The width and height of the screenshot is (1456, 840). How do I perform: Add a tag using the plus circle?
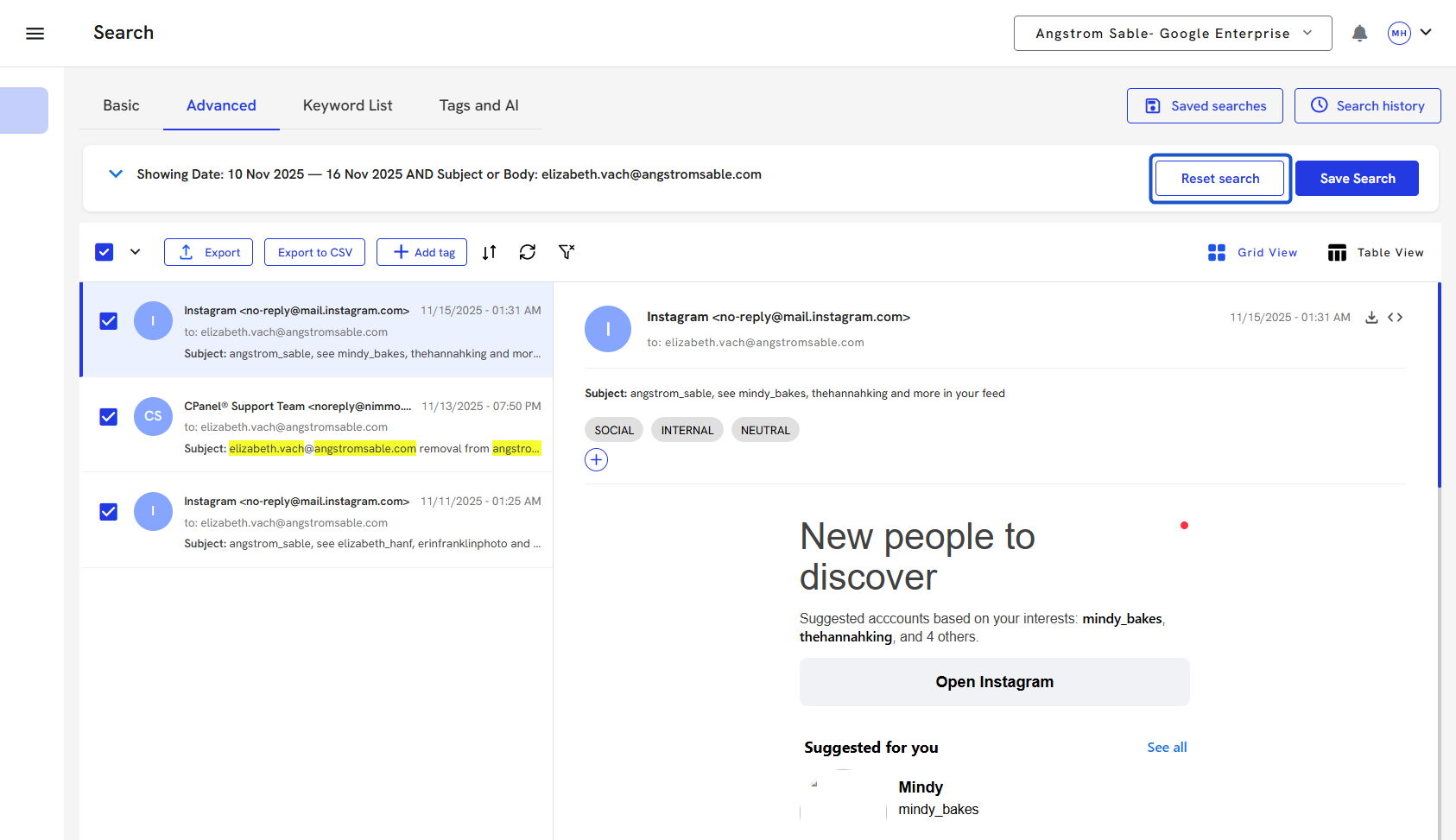pos(596,460)
